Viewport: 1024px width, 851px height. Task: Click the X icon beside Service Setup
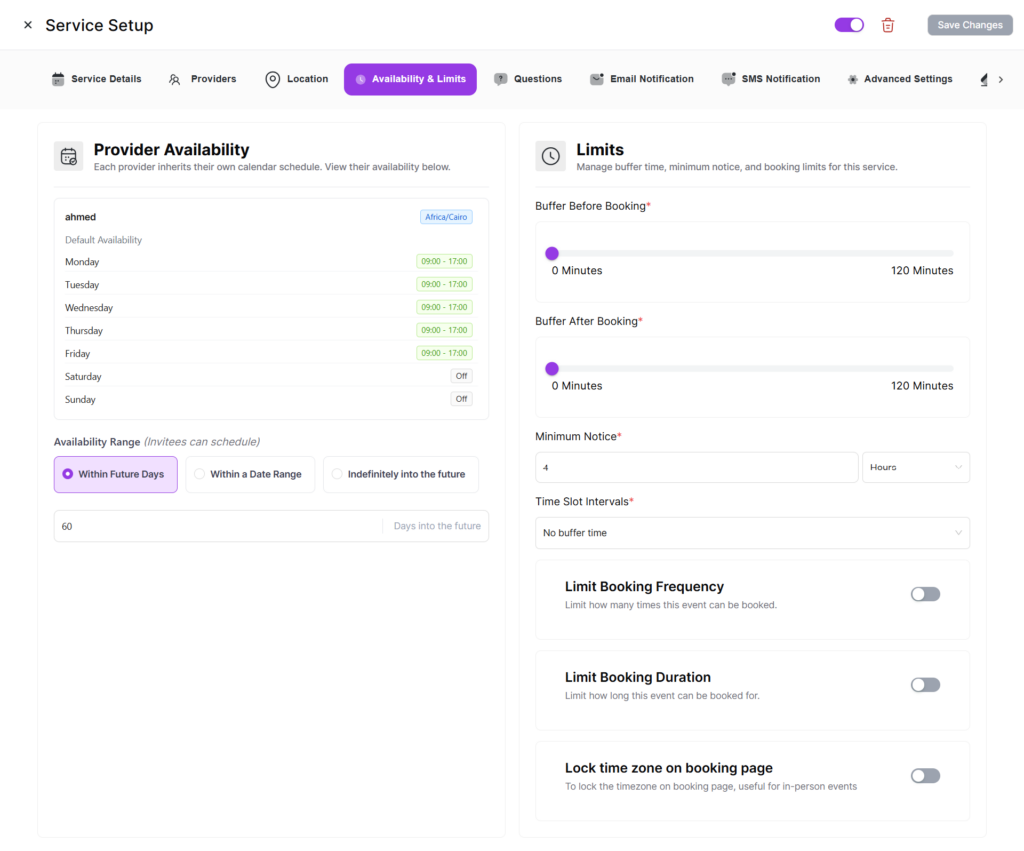28,25
